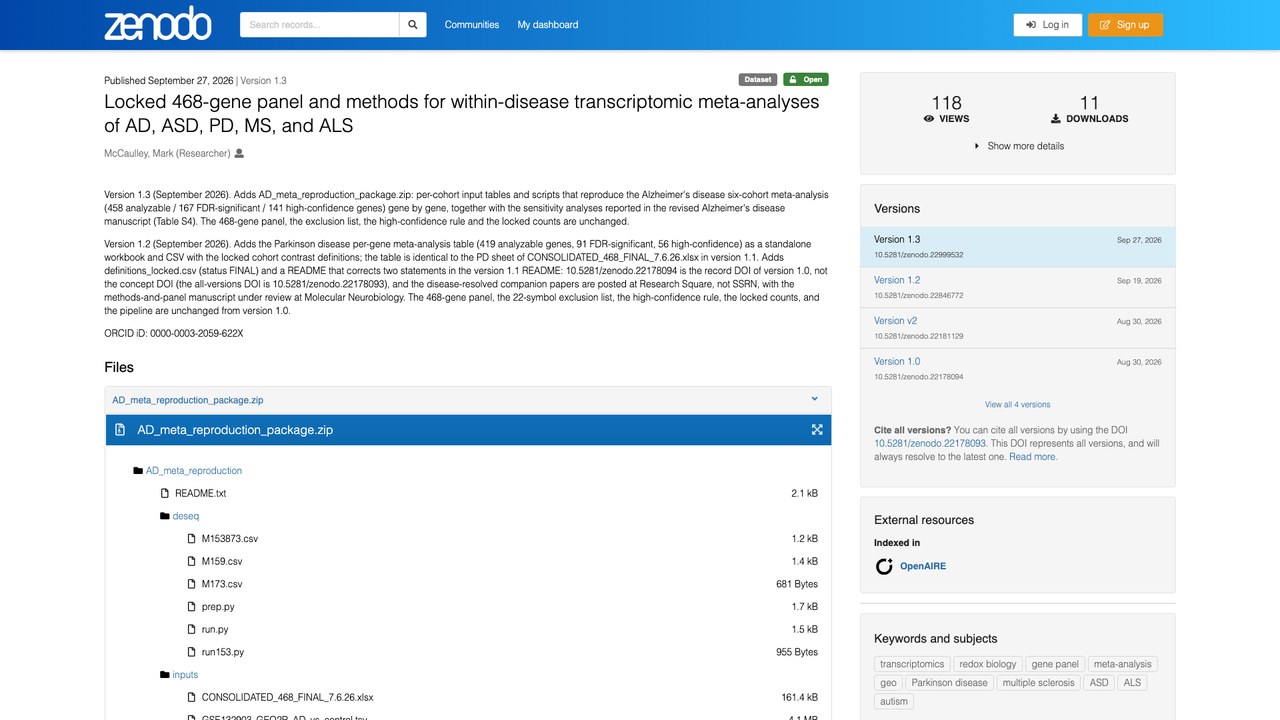Click the zip file icon in preview header

coord(120,430)
